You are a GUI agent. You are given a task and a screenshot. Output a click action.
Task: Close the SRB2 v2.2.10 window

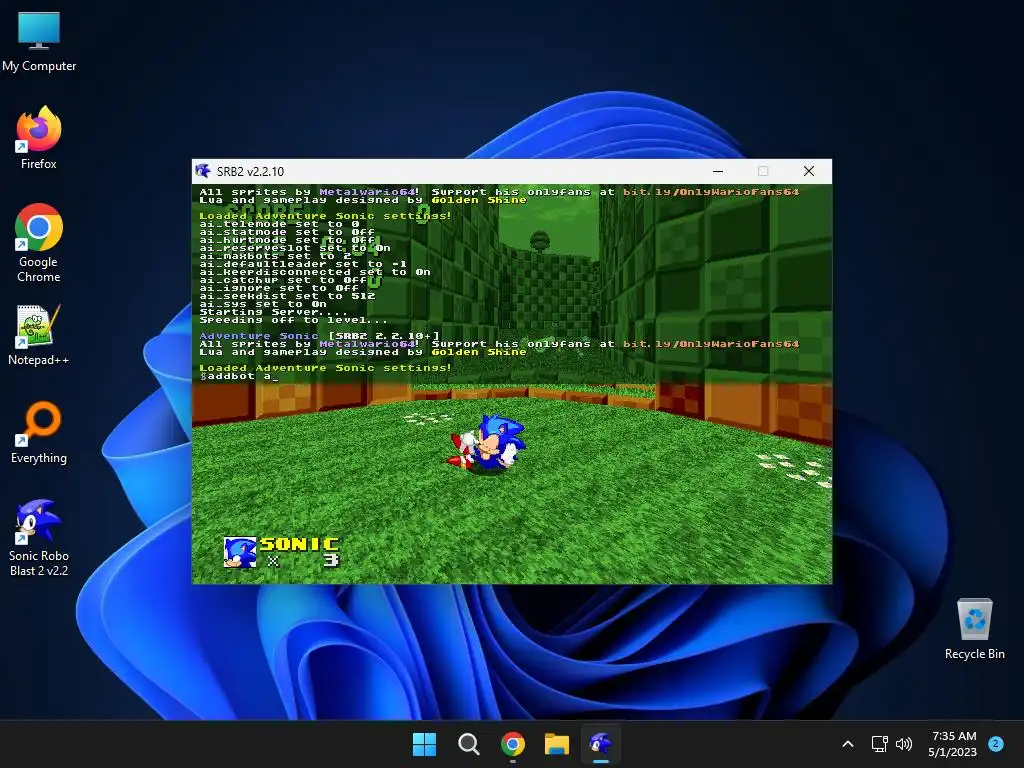pos(808,171)
